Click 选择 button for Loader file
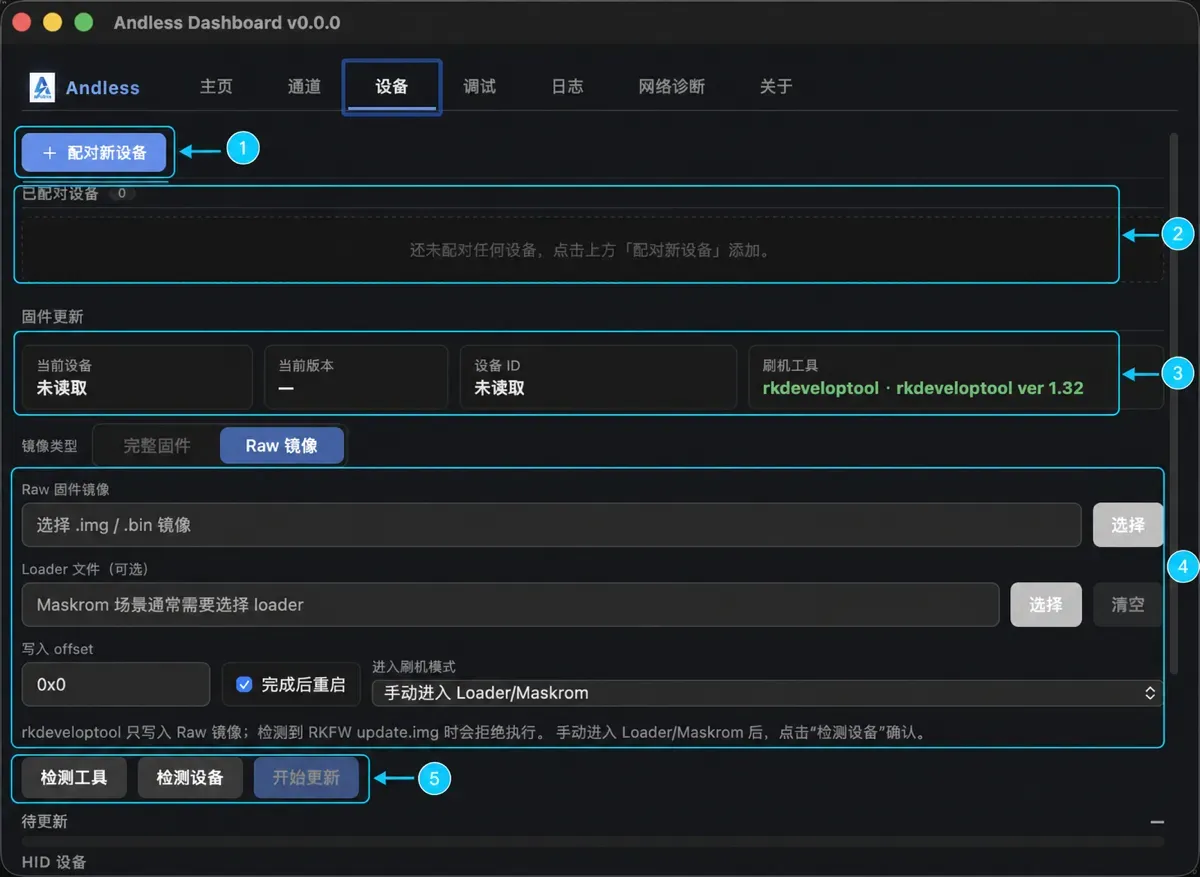1200x877 pixels. [x=1045, y=605]
